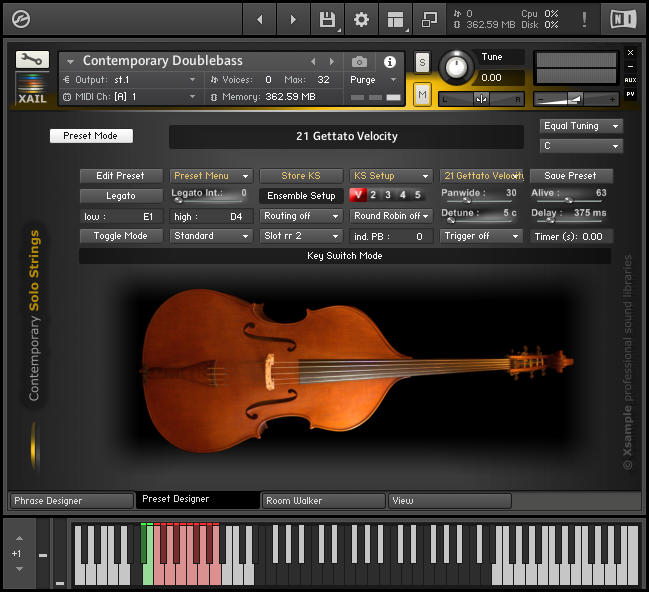Minimize the instrument header with dash icon
649x592 pixels.
(630, 66)
